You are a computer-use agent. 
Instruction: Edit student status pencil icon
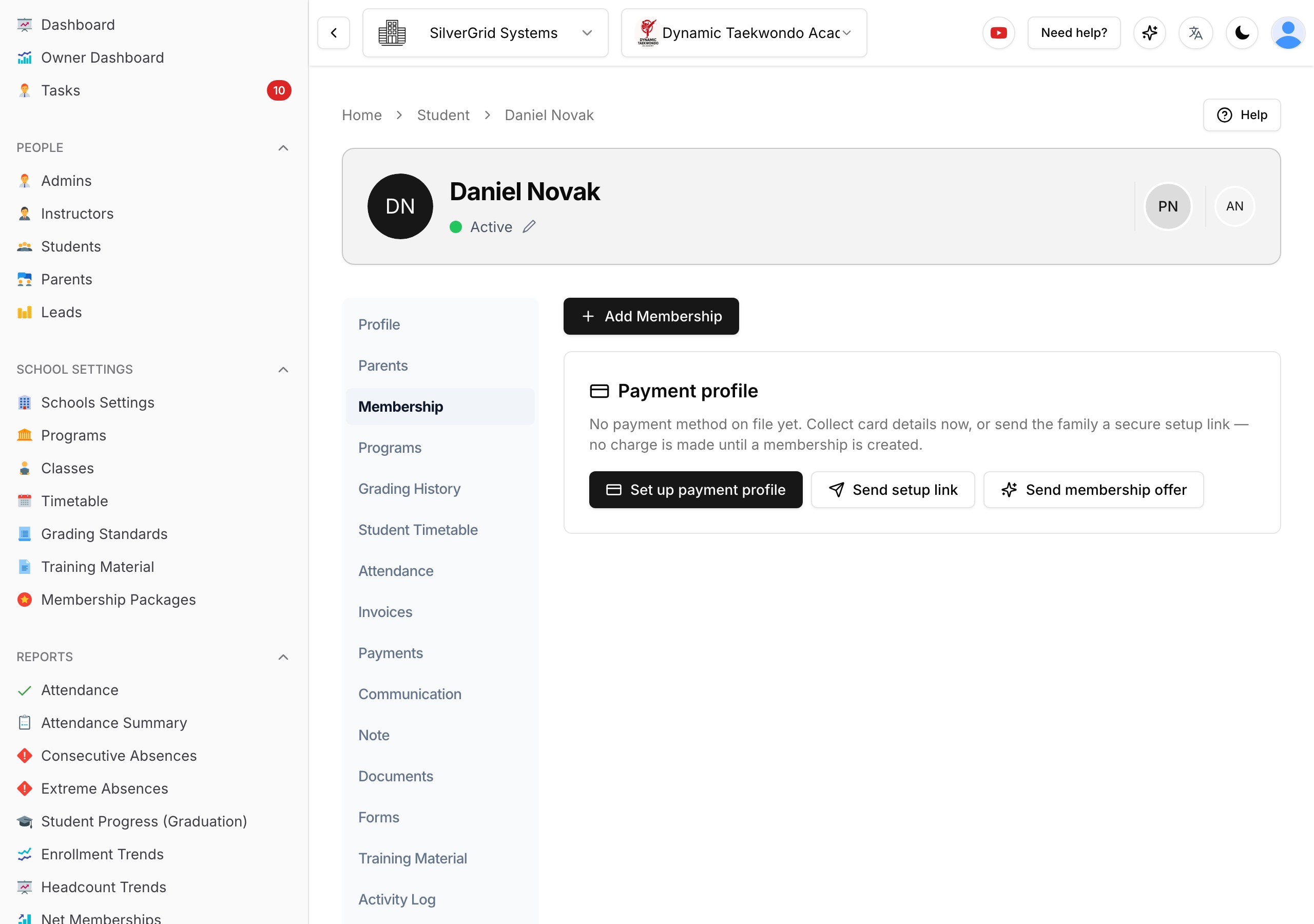point(529,227)
